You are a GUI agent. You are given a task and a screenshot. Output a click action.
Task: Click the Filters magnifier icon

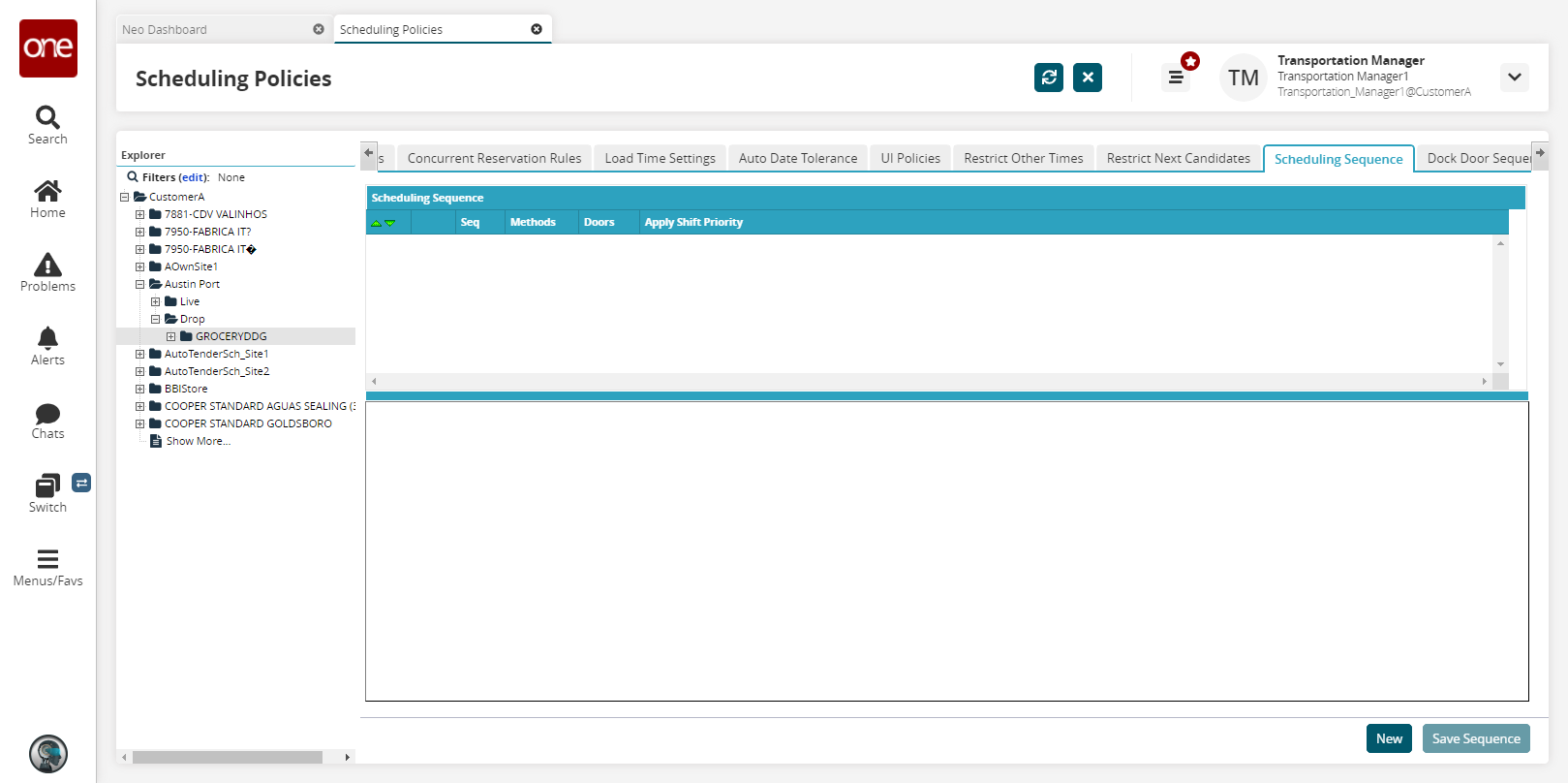pos(133,177)
